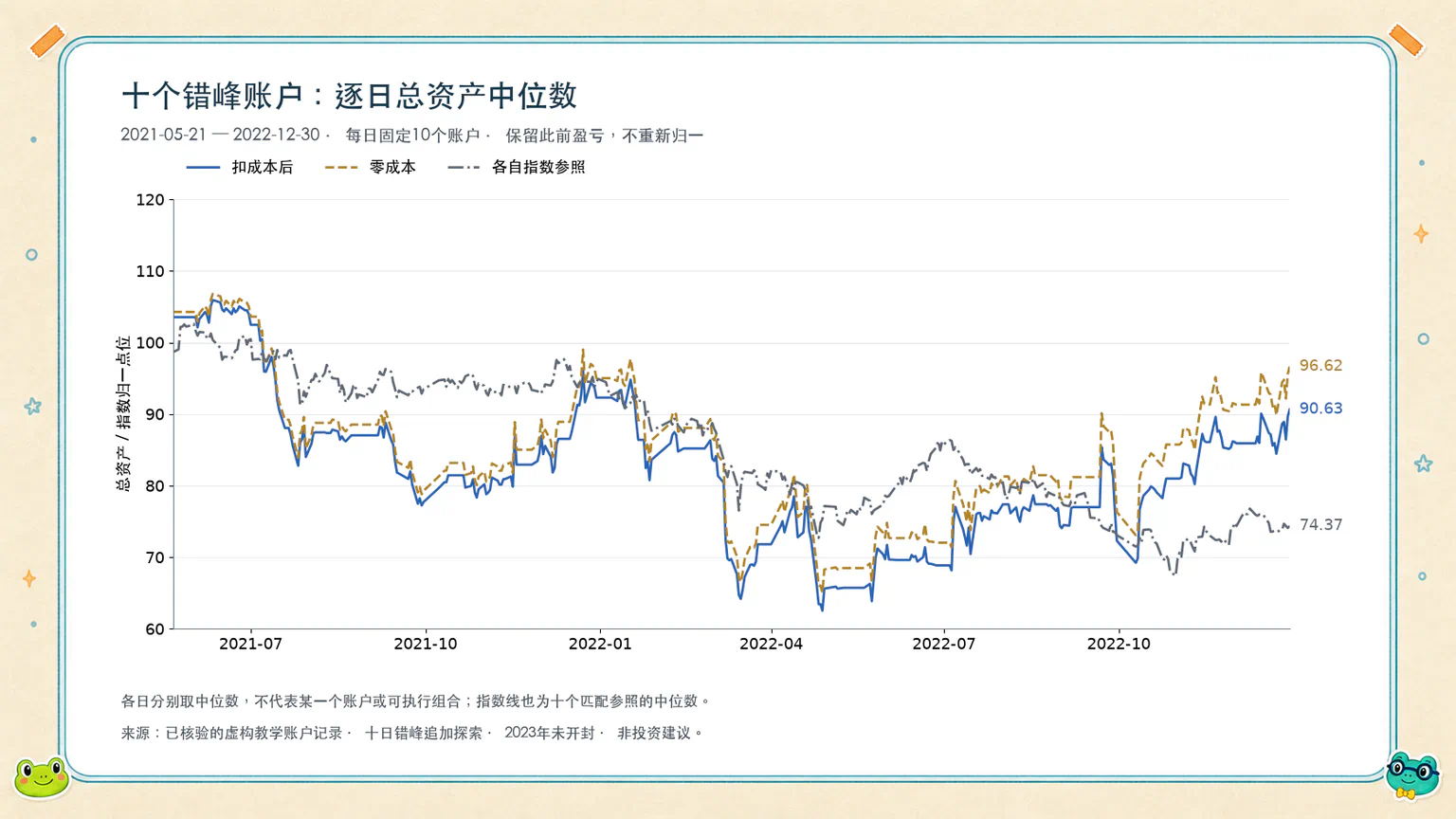Select the legend label 各自指数参照
This screenshot has width=1456, height=819.
[538, 167]
